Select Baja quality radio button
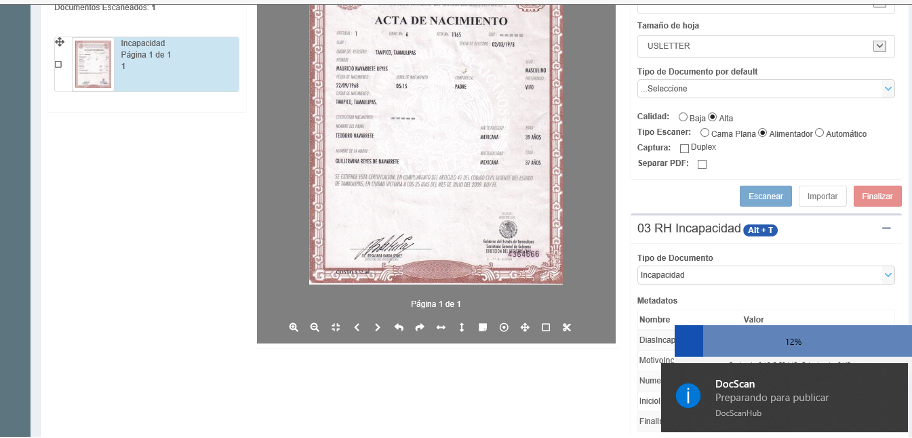Screen dimensions: 912x438 [683, 117]
